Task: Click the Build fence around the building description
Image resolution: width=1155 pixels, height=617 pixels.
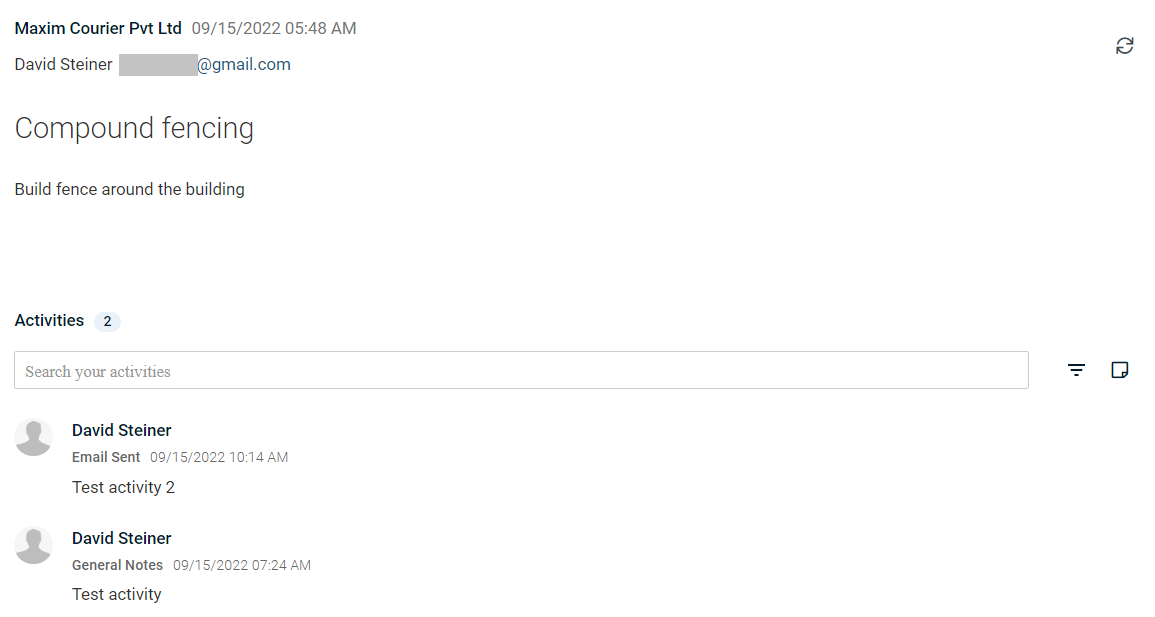Action: 130,189
